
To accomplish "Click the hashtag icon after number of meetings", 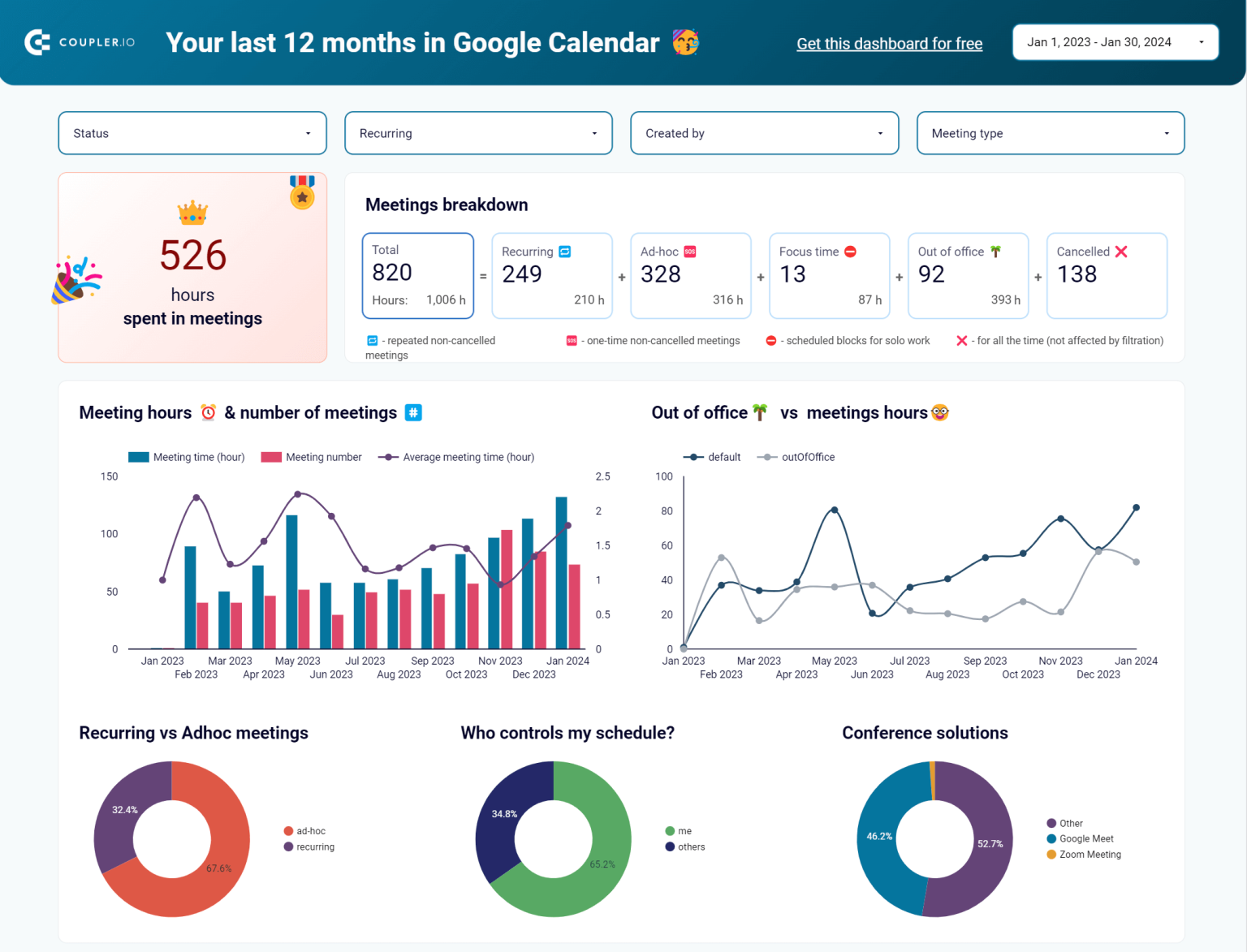I will point(413,412).
